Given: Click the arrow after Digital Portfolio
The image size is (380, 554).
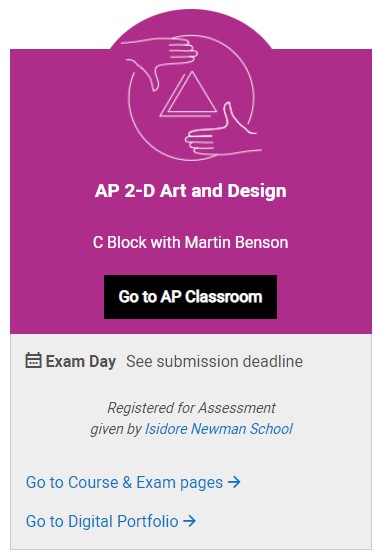Looking at the screenshot, I should (x=189, y=520).
